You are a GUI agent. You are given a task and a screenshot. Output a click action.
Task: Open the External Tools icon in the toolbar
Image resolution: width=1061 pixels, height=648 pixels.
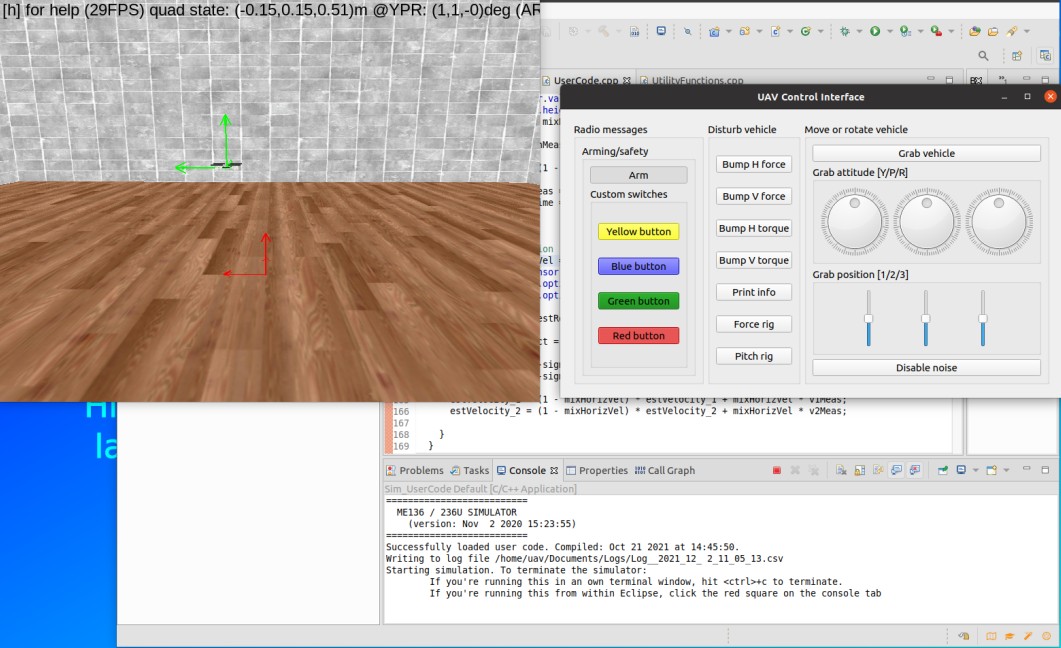[935, 31]
